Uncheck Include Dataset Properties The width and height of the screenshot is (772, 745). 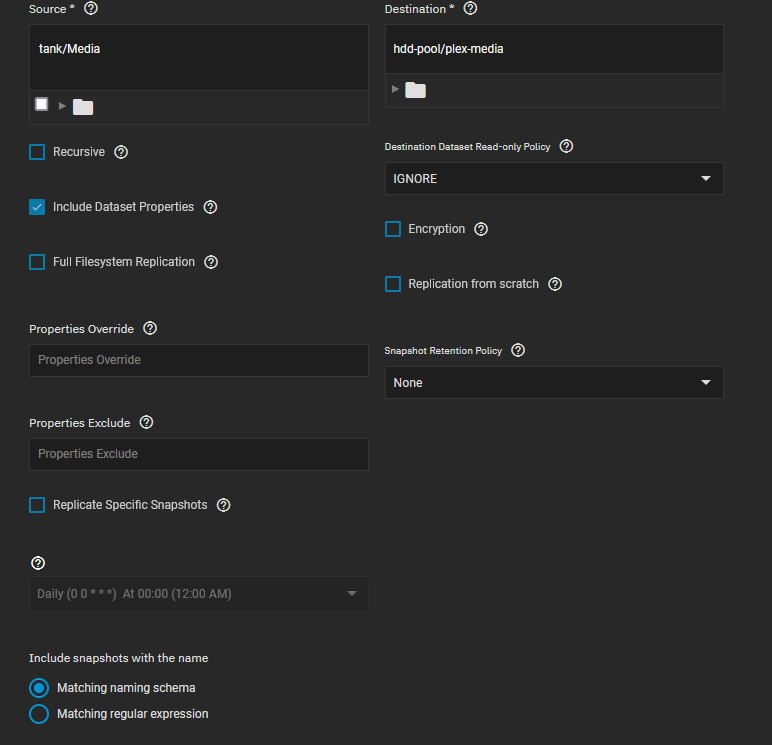coord(37,207)
